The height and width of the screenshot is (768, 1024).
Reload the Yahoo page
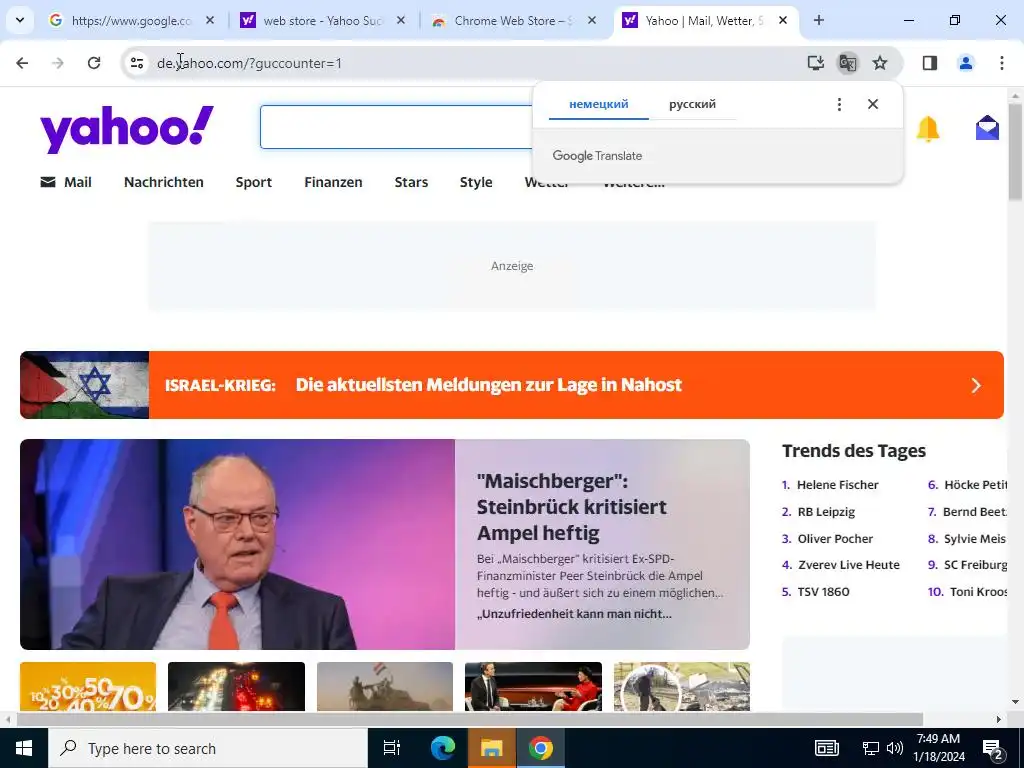point(94,63)
